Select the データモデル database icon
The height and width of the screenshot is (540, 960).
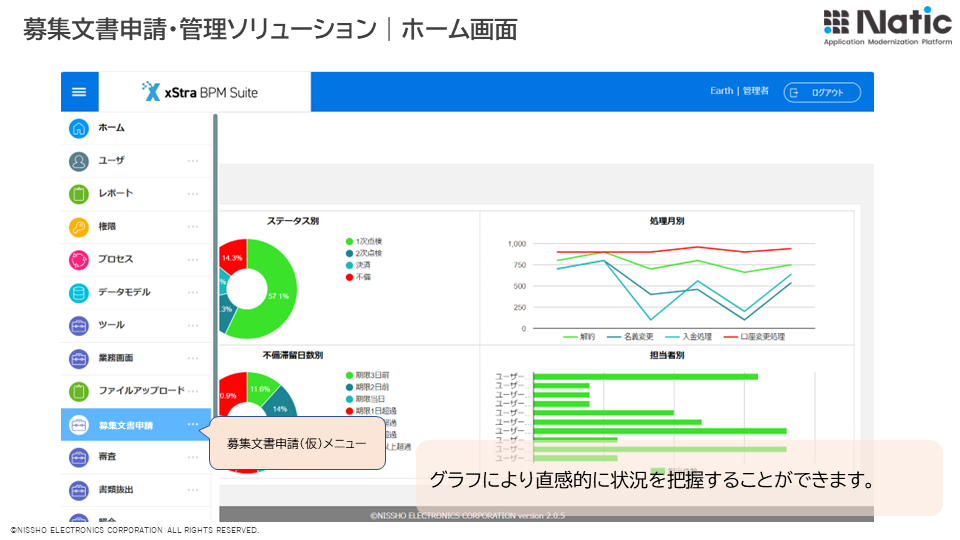click(x=79, y=293)
